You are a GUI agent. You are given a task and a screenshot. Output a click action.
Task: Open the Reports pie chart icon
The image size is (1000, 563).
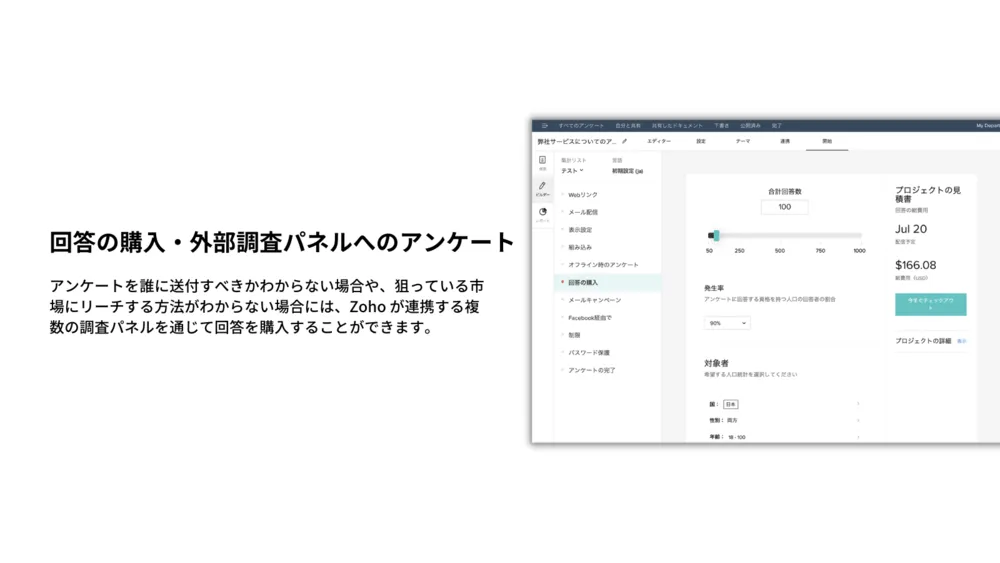tap(543, 212)
